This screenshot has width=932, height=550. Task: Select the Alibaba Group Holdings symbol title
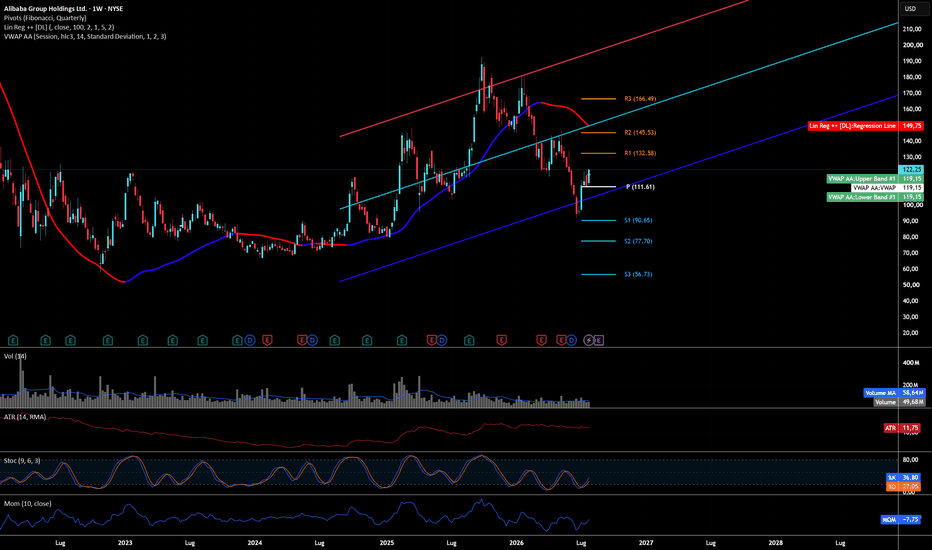click(x=64, y=9)
